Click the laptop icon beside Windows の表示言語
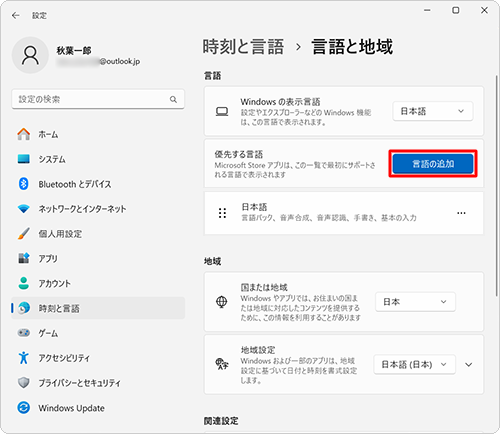Screen dimensions: 500x434 pos(222,111)
